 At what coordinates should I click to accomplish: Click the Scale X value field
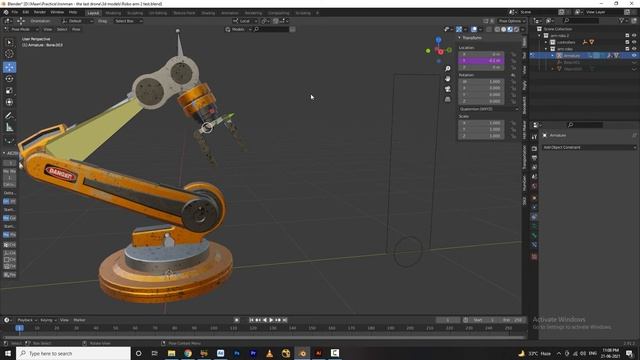click(x=481, y=123)
